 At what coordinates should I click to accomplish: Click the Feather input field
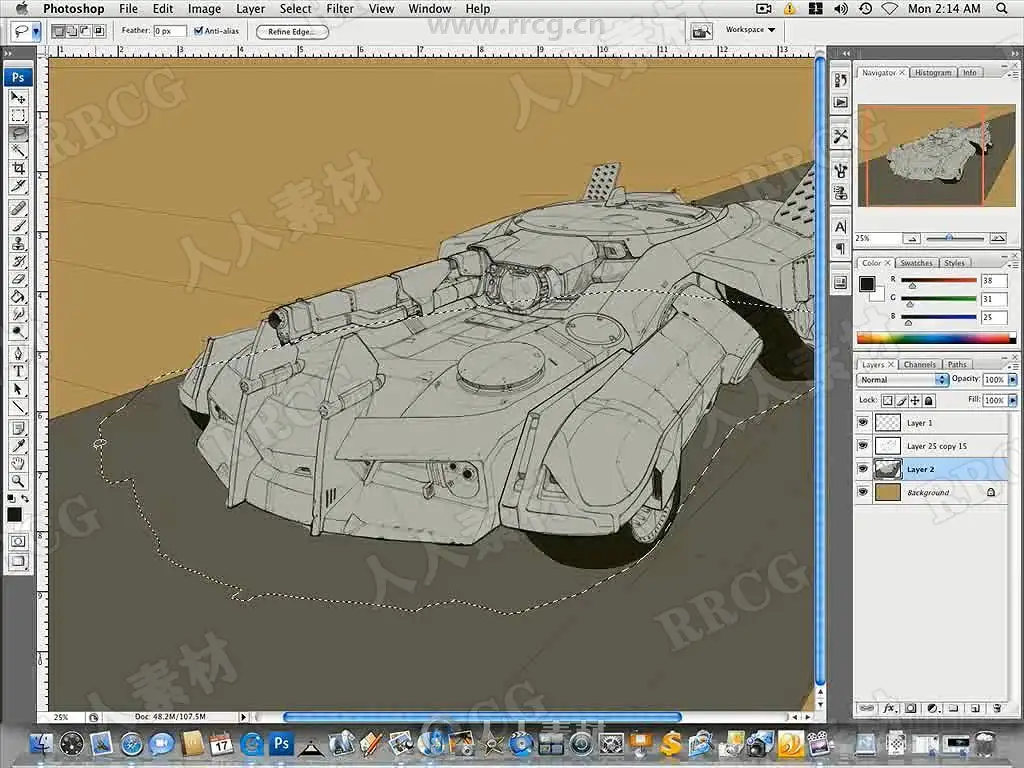[169, 31]
